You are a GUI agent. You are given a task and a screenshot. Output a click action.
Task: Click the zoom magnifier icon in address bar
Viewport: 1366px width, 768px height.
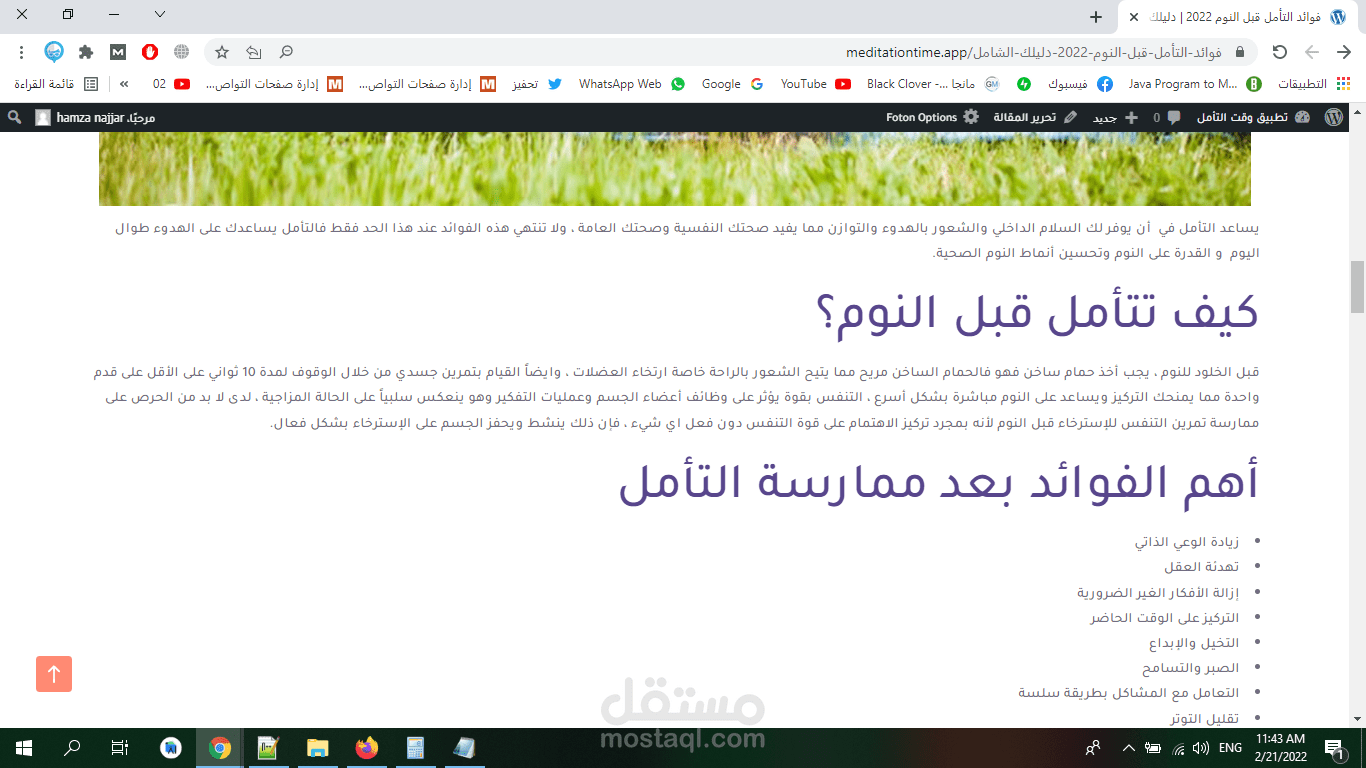pos(286,52)
